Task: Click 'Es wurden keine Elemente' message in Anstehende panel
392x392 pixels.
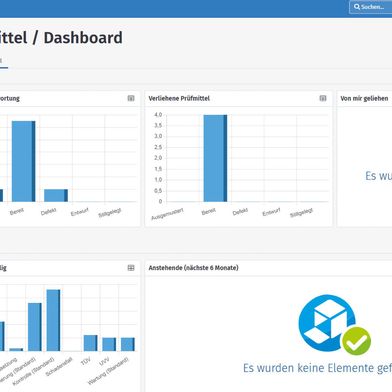Action: point(317,368)
